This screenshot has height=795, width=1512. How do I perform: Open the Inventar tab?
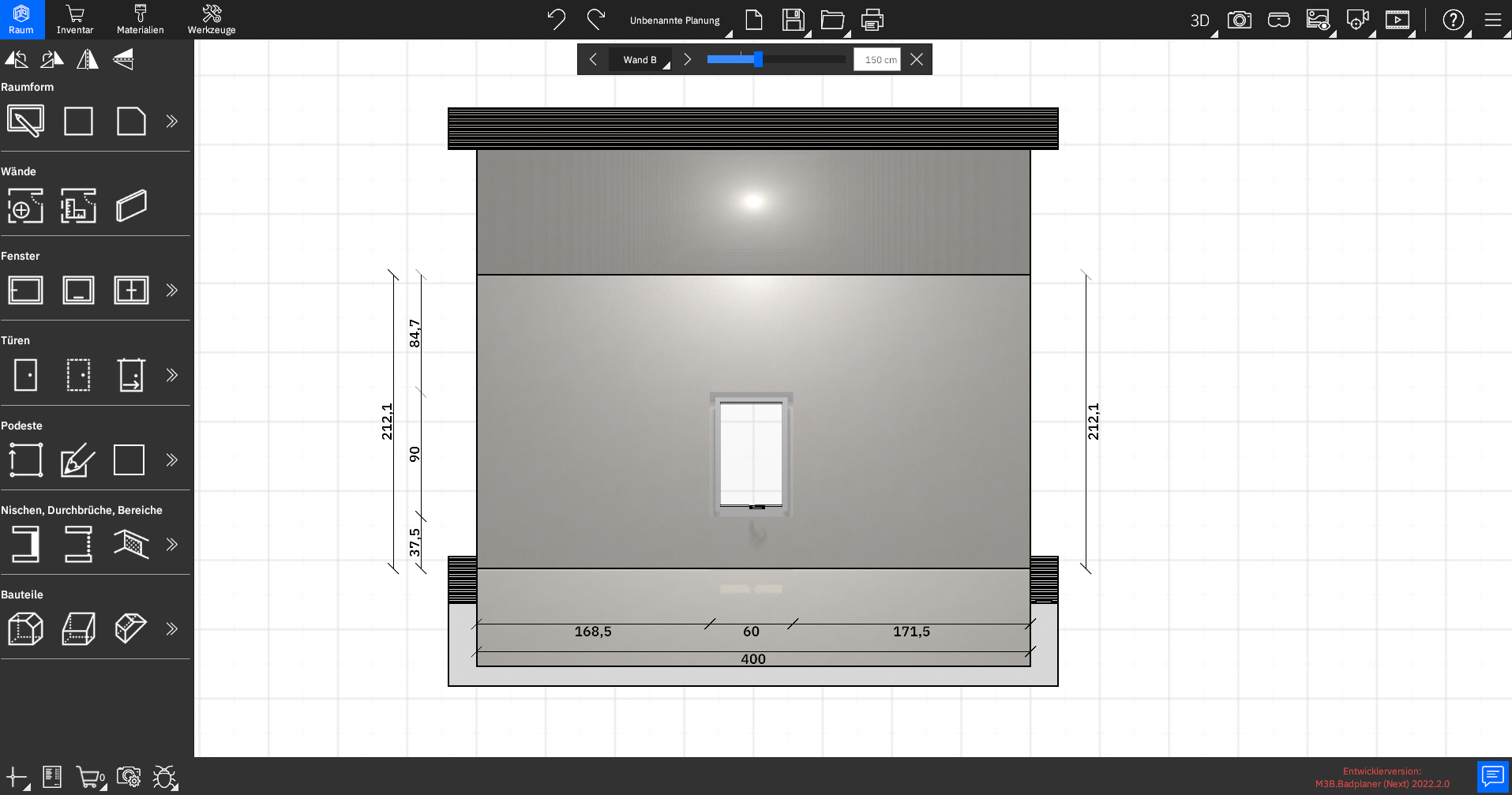(75, 20)
